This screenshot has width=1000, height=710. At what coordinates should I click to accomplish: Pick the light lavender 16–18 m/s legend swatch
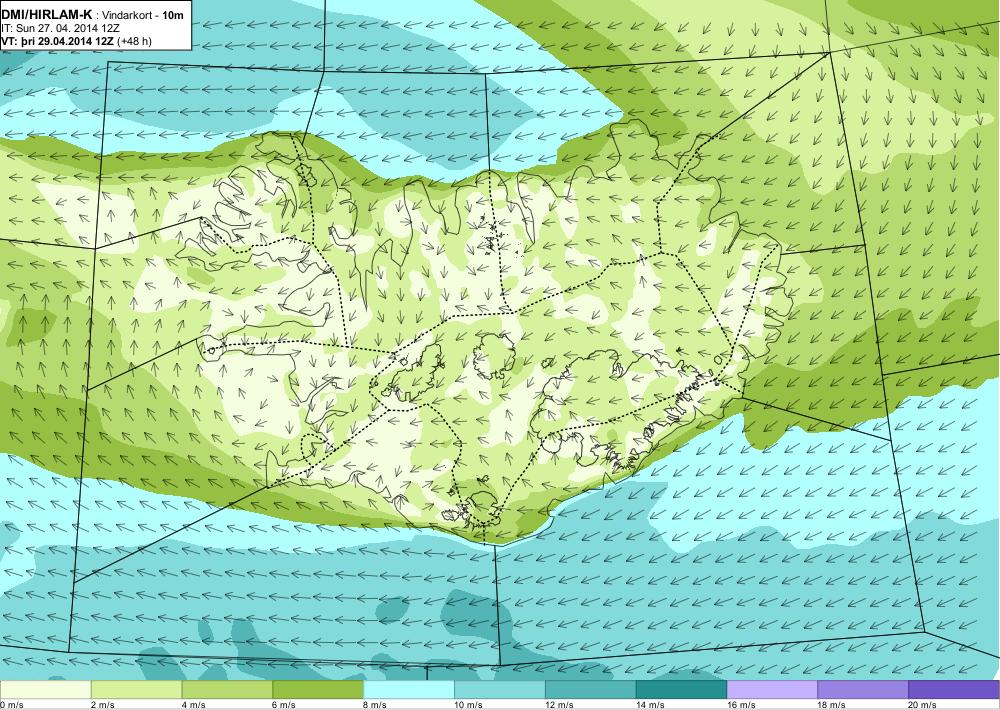coord(772,690)
